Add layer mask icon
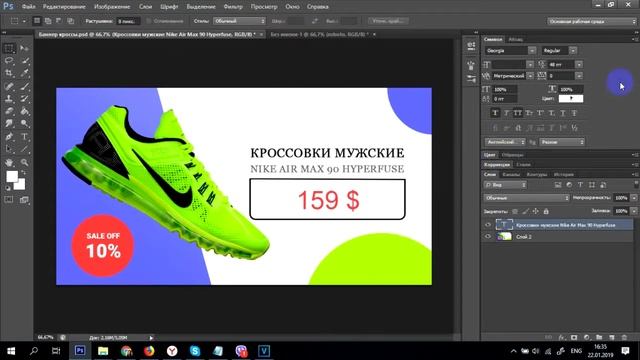Image resolution: width=640 pixels, height=360 pixels. (574, 338)
